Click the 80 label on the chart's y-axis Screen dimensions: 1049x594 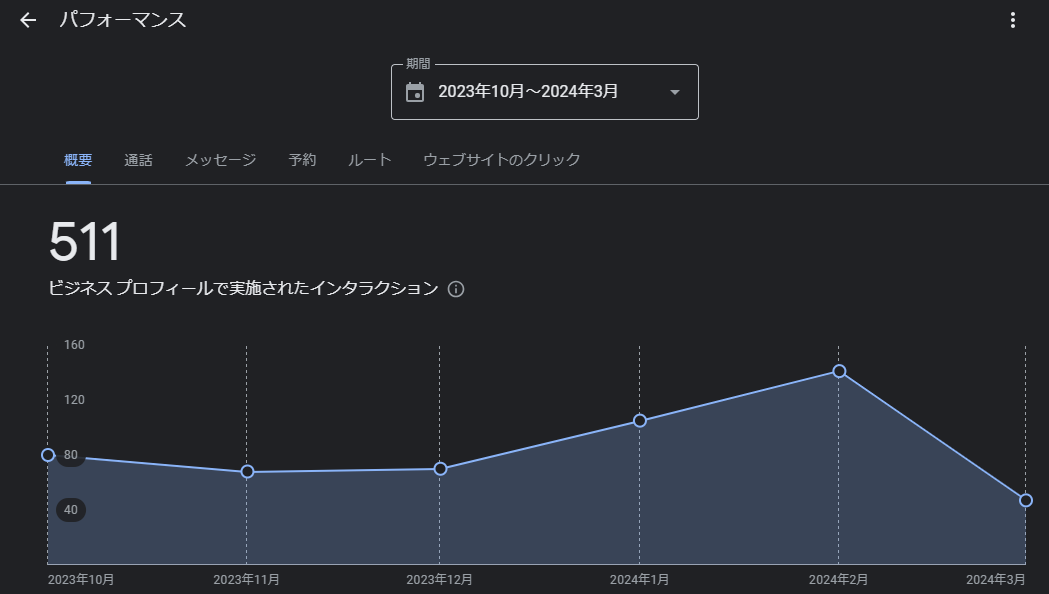(x=71, y=455)
